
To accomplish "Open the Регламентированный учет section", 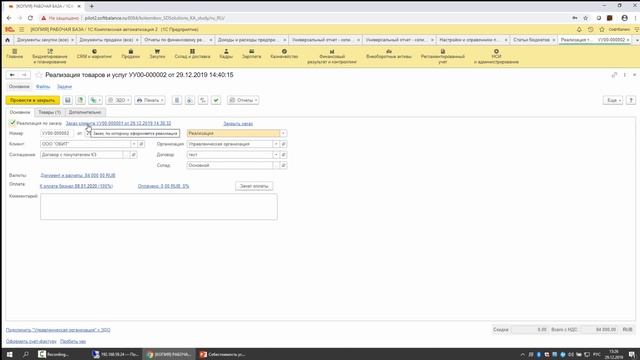I will 443,56.
